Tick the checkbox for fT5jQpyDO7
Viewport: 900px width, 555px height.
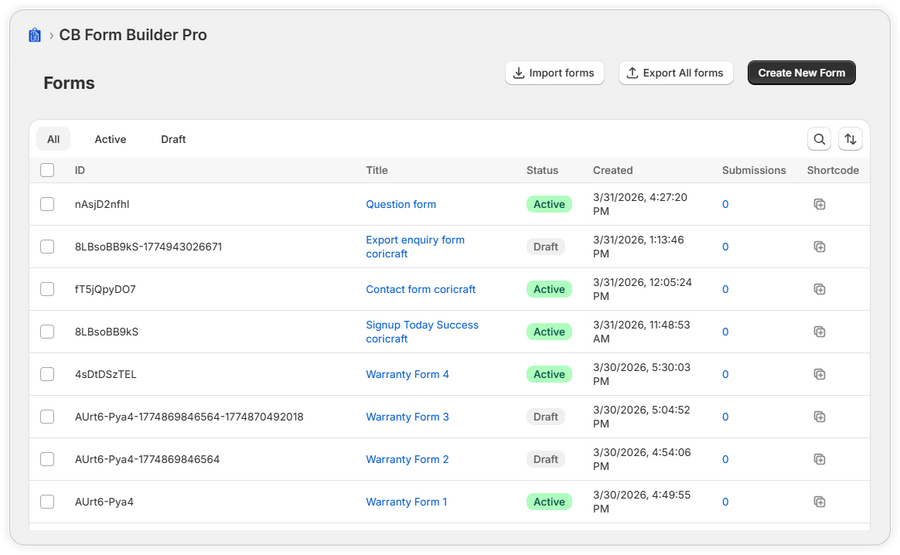tap(47, 289)
